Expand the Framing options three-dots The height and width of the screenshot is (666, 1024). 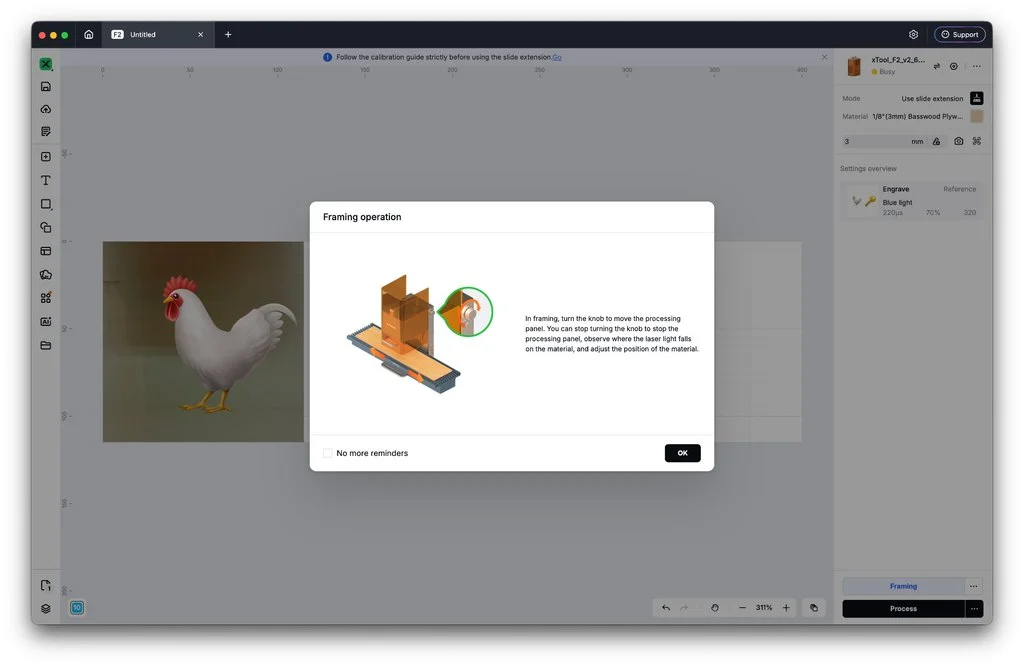(x=974, y=586)
